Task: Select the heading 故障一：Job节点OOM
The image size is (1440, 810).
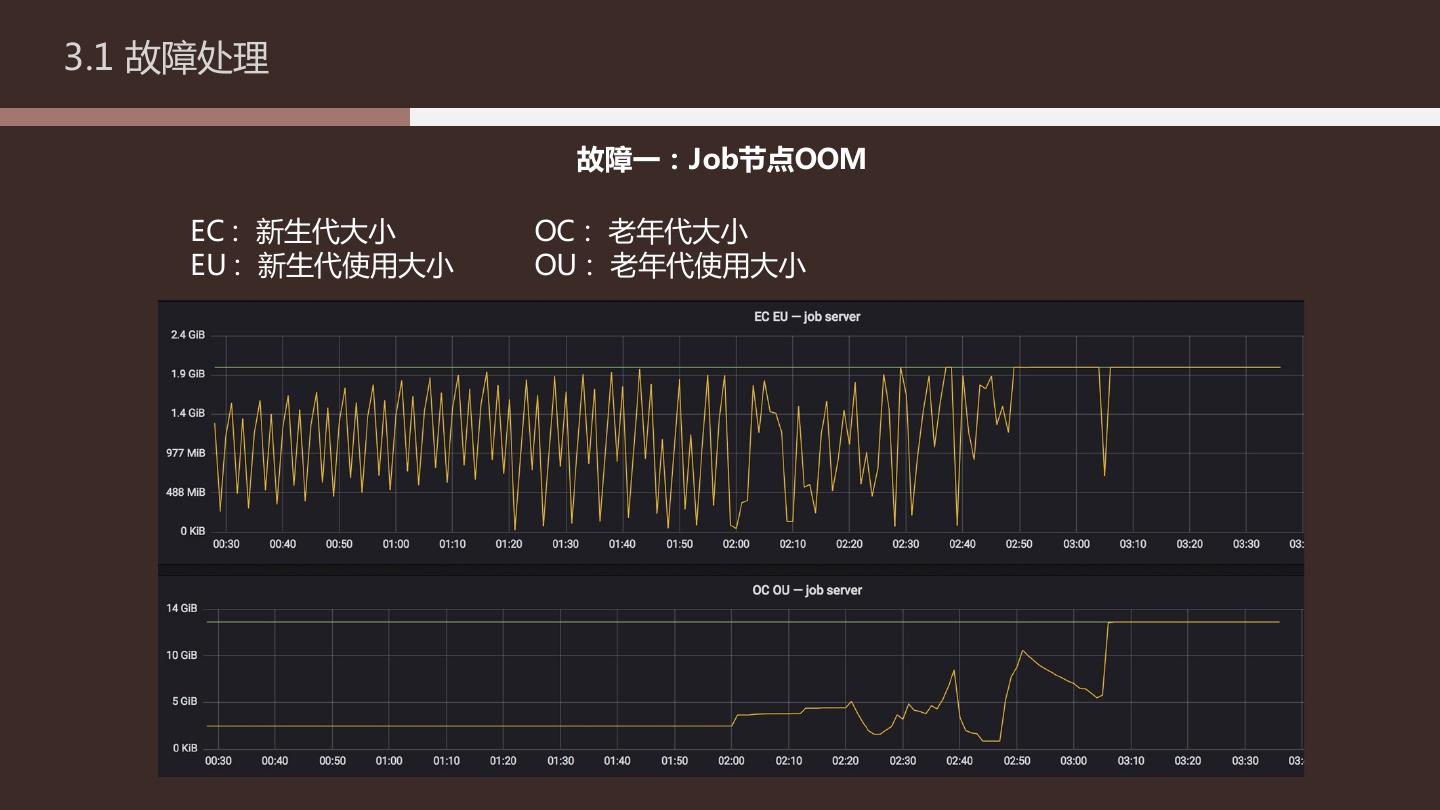Action: pos(720,159)
